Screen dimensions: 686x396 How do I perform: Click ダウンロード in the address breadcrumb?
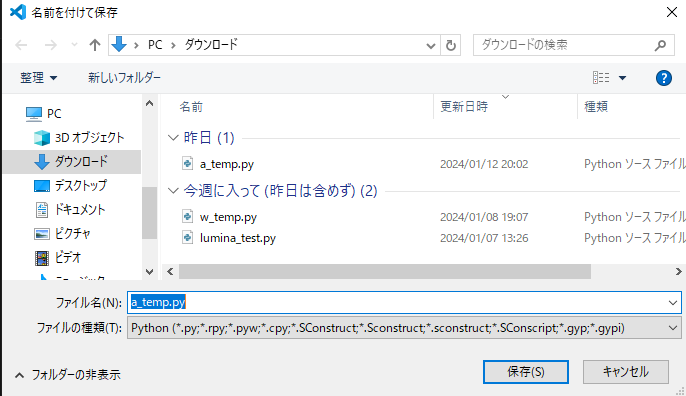click(211, 45)
